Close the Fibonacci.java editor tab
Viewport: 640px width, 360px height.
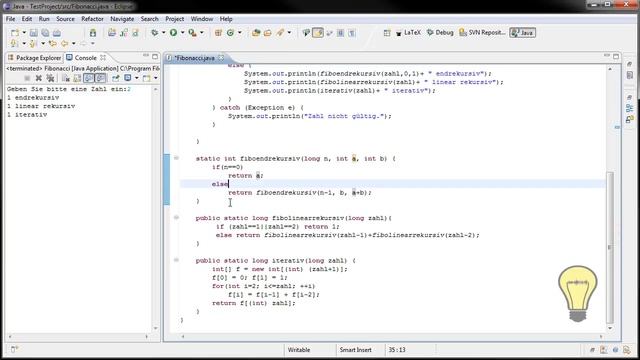click(x=221, y=58)
